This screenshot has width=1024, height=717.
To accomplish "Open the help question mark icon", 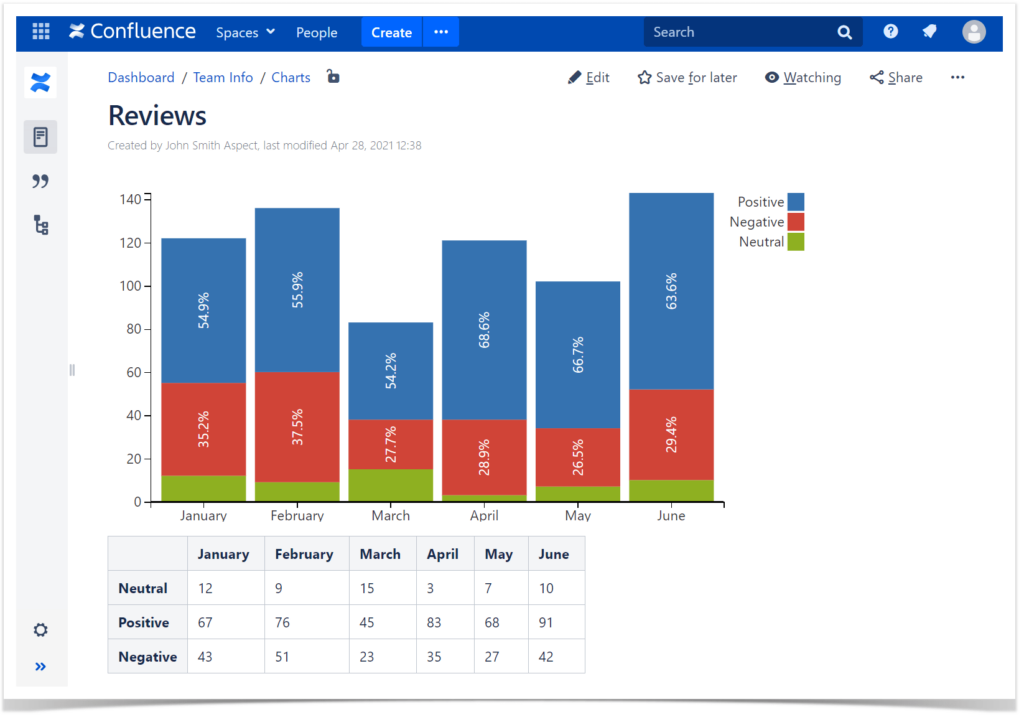I will tap(890, 31).
